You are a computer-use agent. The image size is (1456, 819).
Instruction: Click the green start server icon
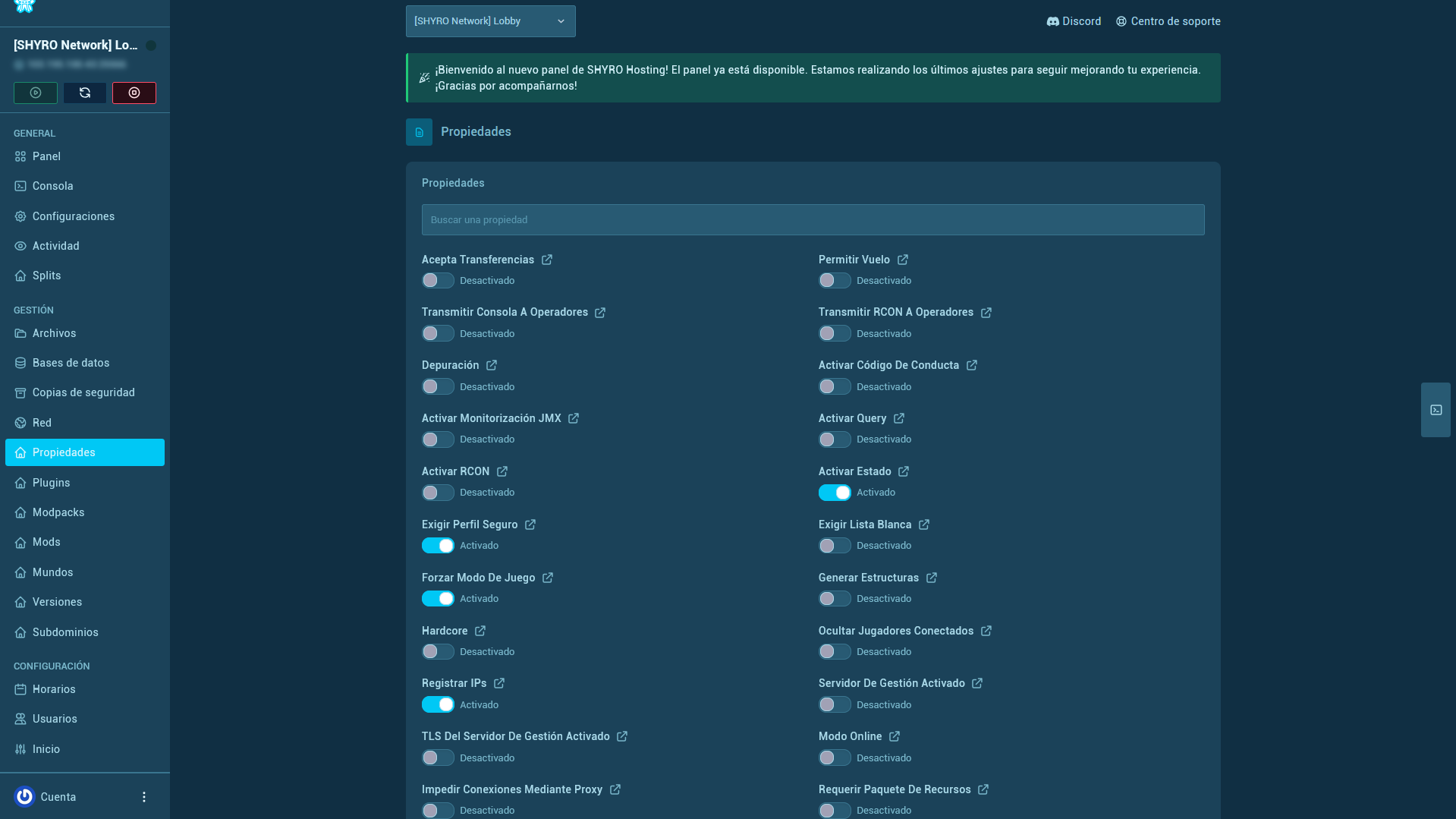pyautogui.click(x=36, y=93)
